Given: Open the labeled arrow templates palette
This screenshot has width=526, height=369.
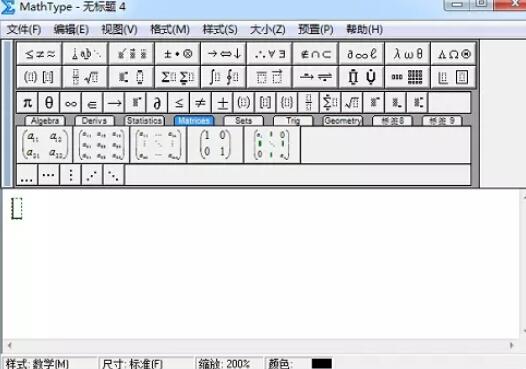Looking at the screenshot, I should pos(316,77).
